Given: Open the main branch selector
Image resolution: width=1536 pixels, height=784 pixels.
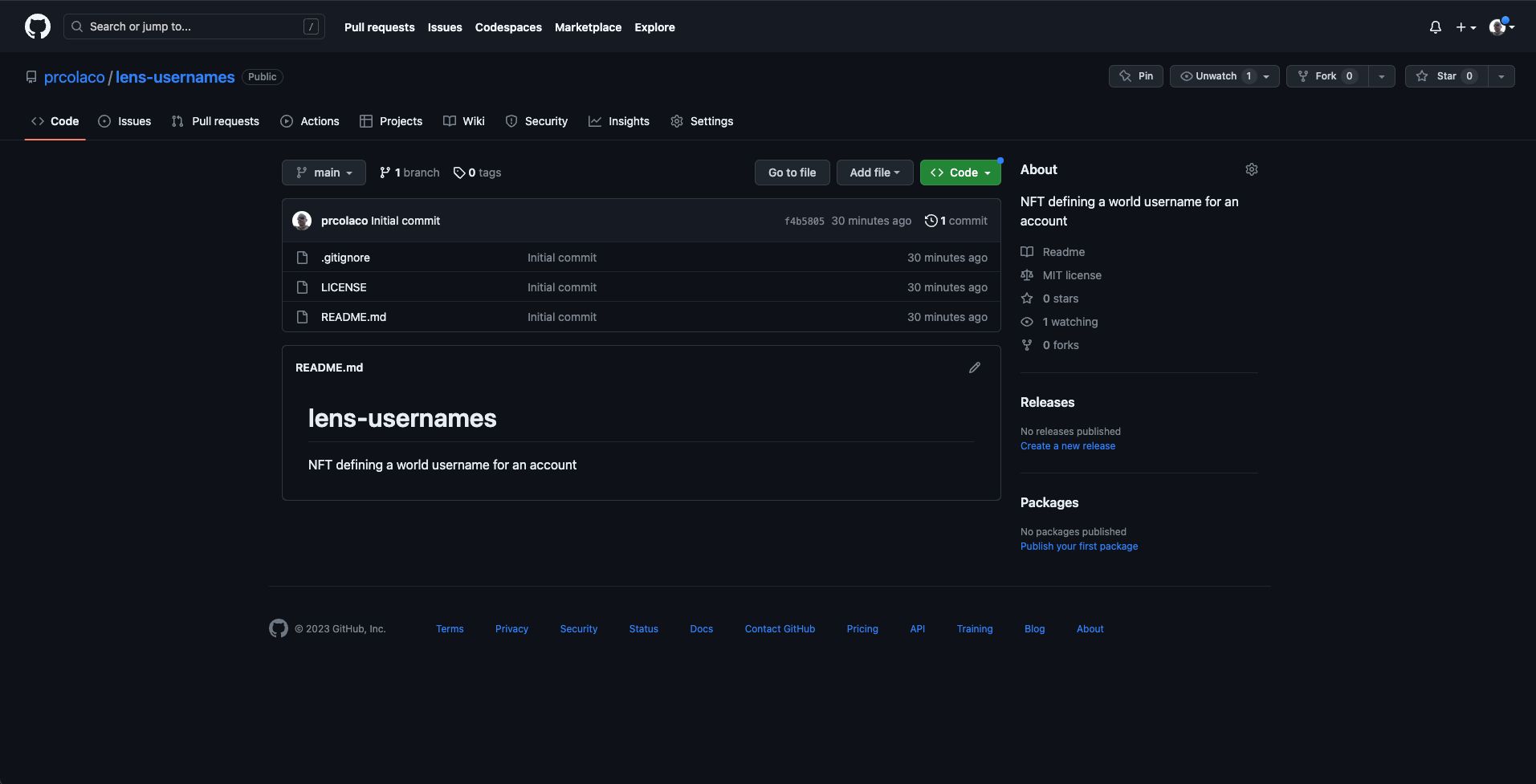Looking at the screenshot, I should (x=324, y=173).
